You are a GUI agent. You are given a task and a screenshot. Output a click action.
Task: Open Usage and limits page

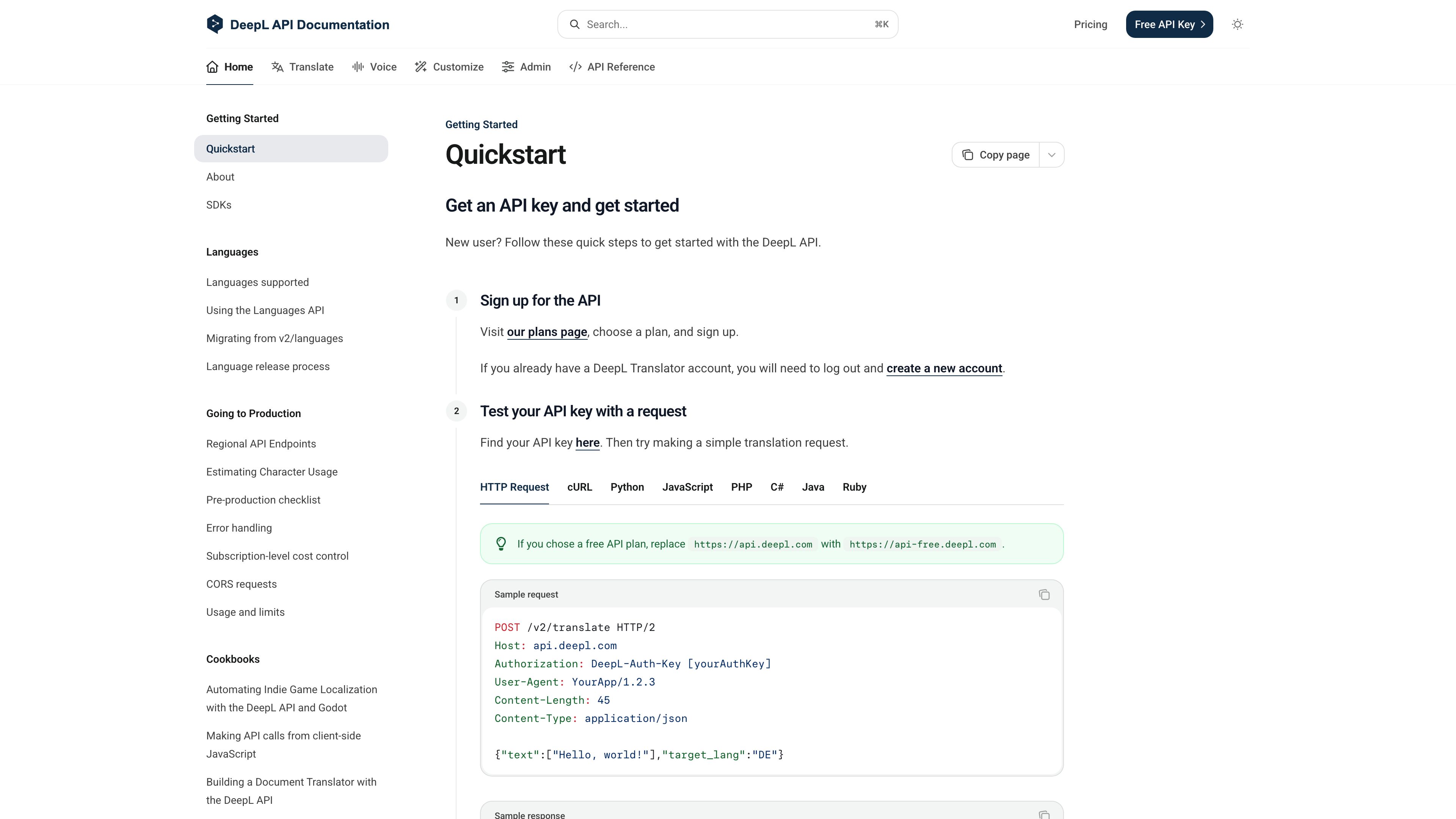click(245, 612)
